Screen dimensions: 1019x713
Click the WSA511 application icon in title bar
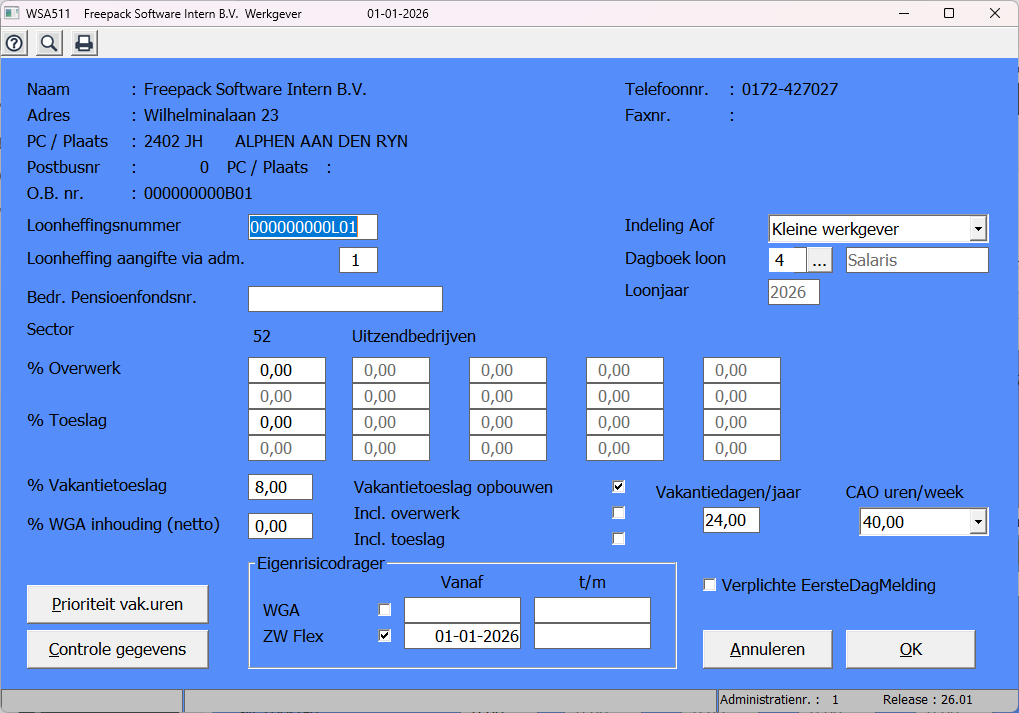pos(12,13)
